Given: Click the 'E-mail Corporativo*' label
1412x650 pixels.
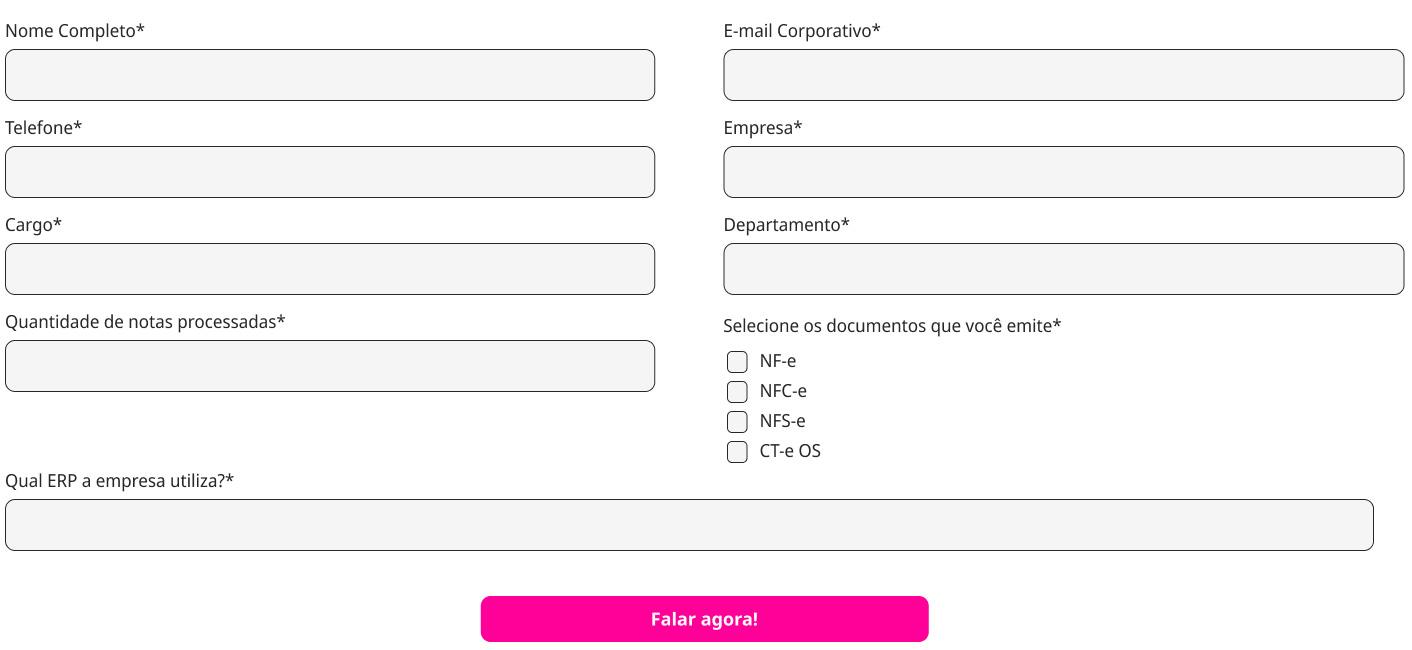Looking at the screenshot, I should [801, 31].
